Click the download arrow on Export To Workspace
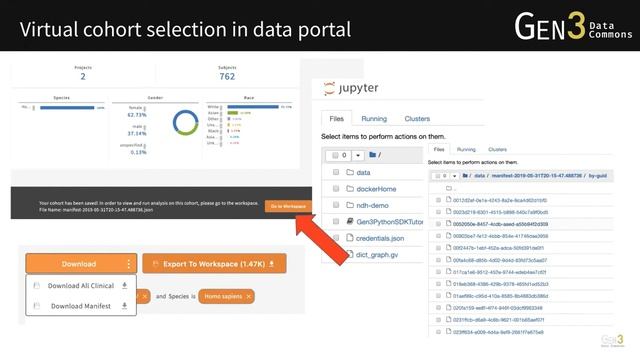The width and height of the screenshot is (640, 360). pyautogui.click(x=271, y=264)
